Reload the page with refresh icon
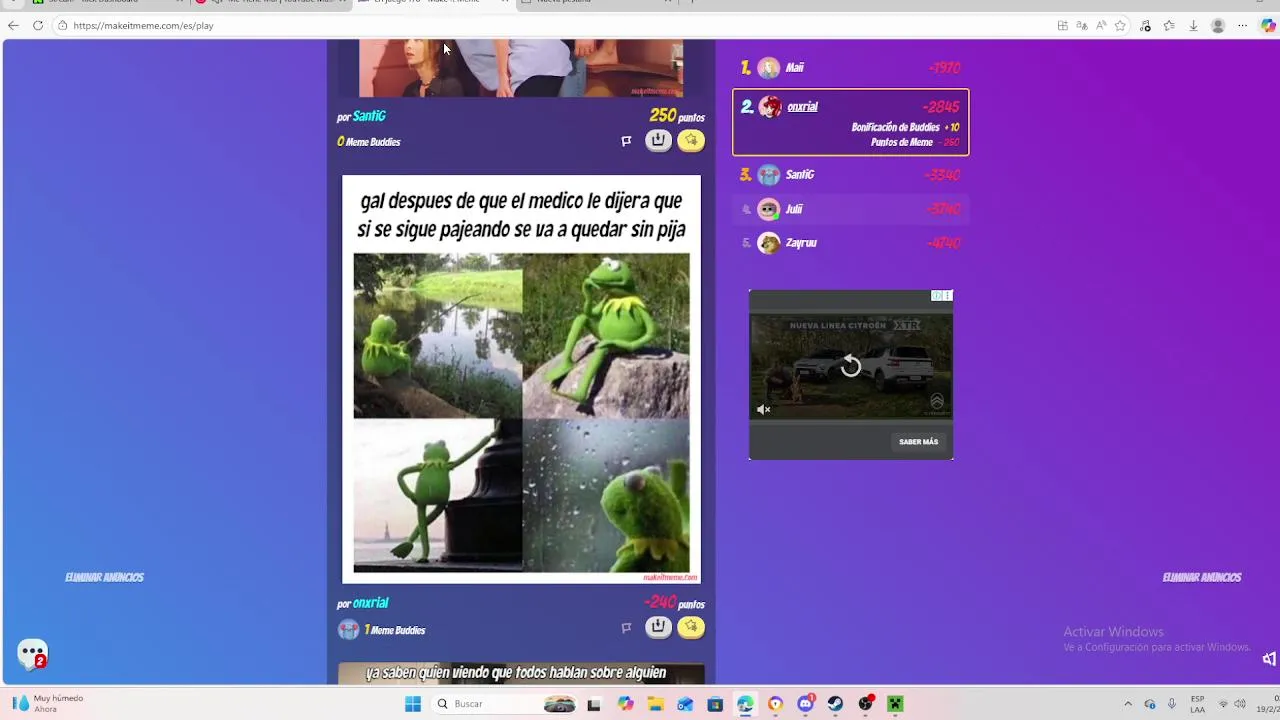This screenshot has height=720, width=1280. [38, 25]
